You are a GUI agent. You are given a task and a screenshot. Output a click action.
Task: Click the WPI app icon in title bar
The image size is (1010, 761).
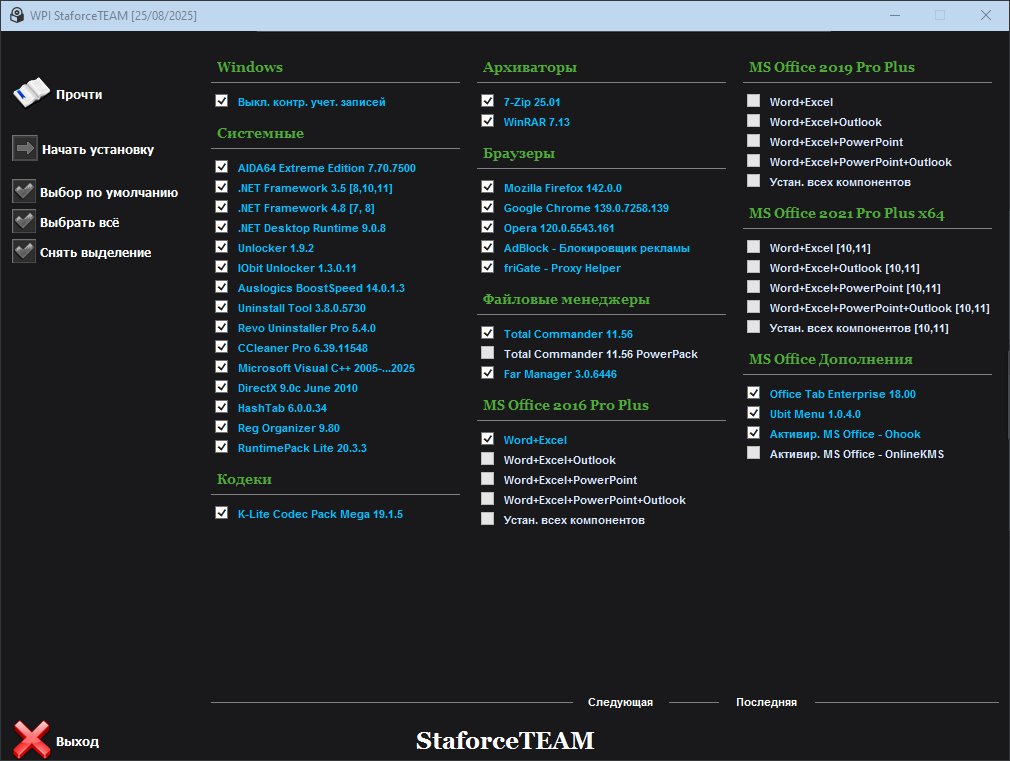tap(17, 15)
